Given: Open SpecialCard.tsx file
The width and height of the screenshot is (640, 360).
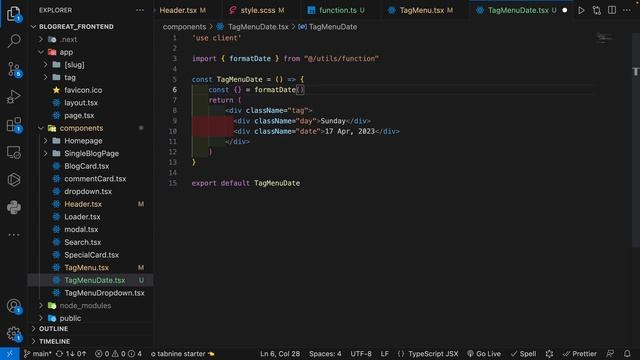Looking at the screenshot, I should click(91, 255).
